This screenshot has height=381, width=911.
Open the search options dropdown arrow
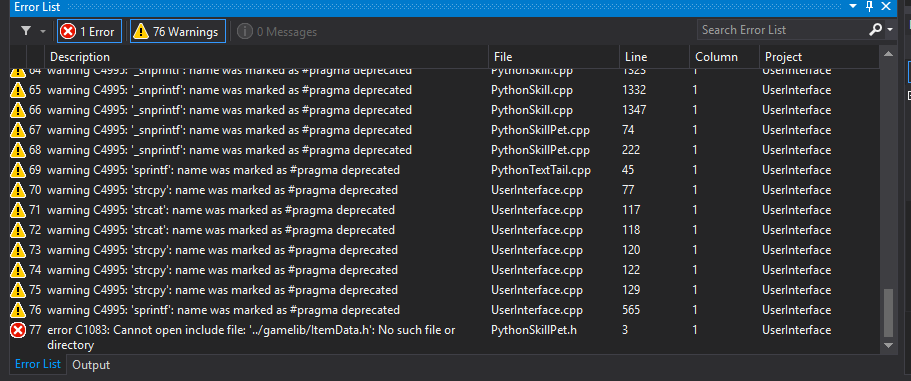tap(890, 30)
